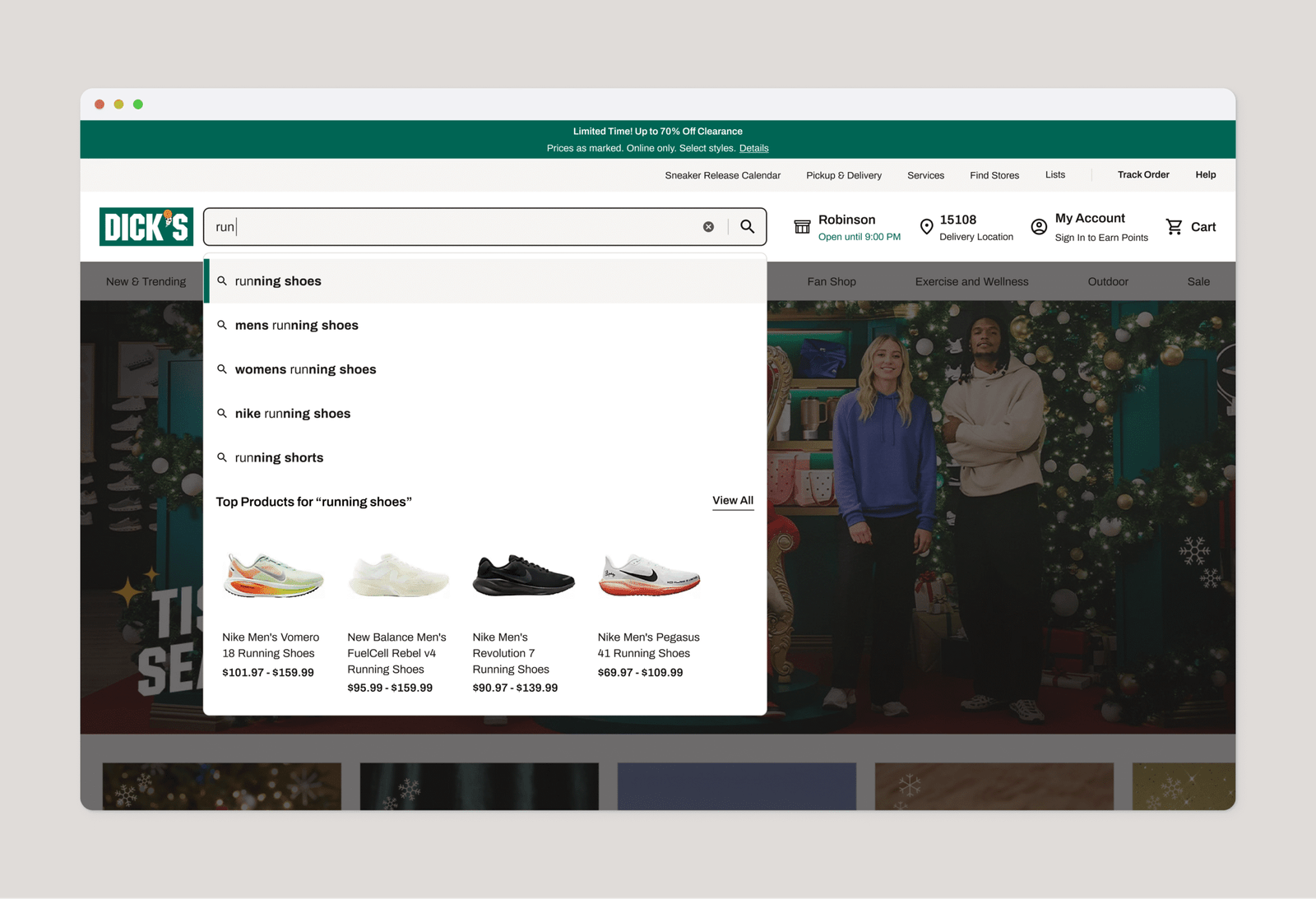Click the location pin for 15108 delivery

927,226
